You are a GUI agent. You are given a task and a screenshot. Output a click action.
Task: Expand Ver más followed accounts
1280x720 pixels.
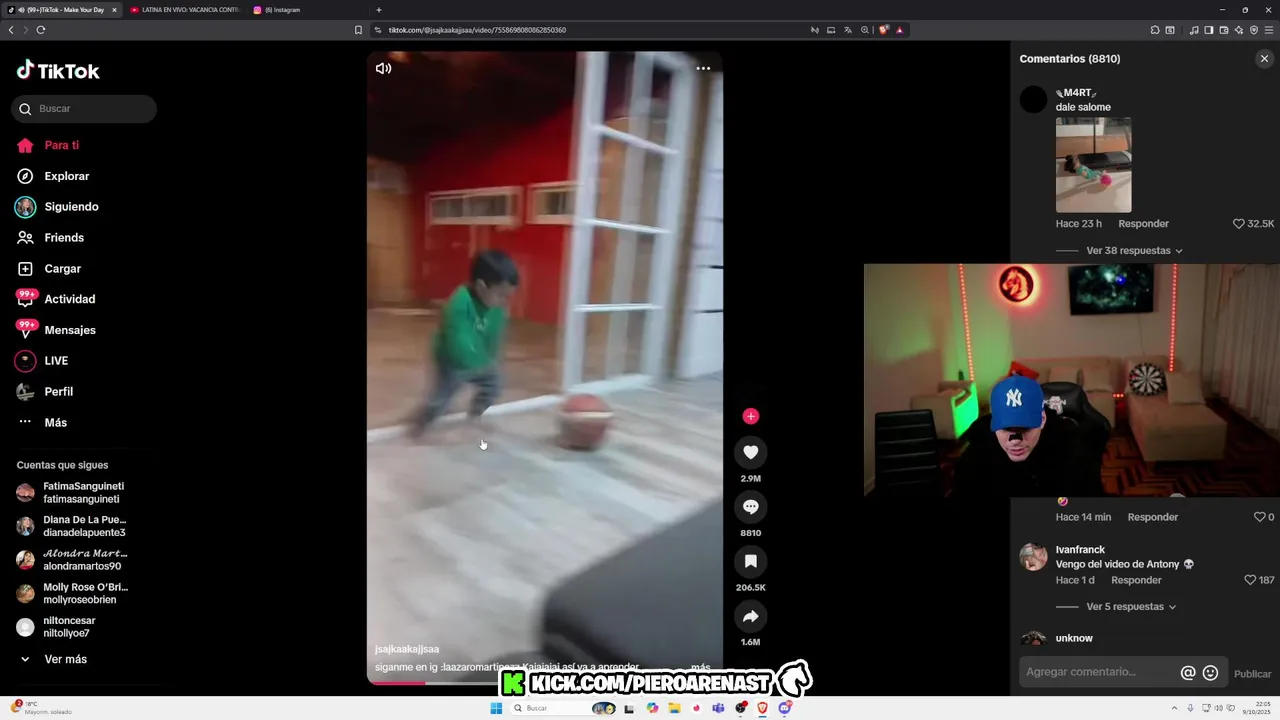(54, 660)
